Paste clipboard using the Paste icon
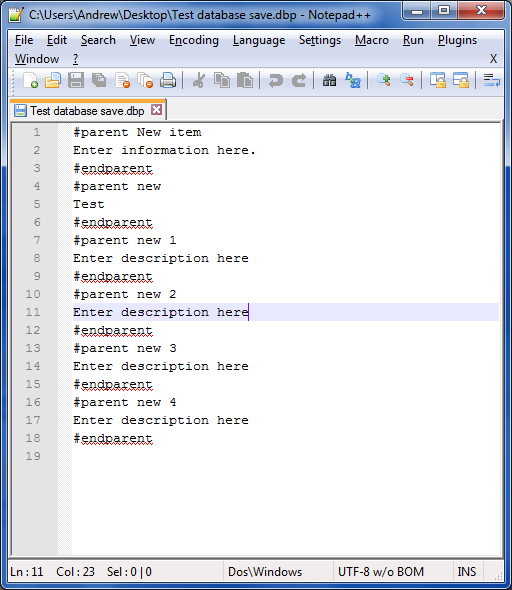Viewport: 512px width, 590px height. (245, 80)
